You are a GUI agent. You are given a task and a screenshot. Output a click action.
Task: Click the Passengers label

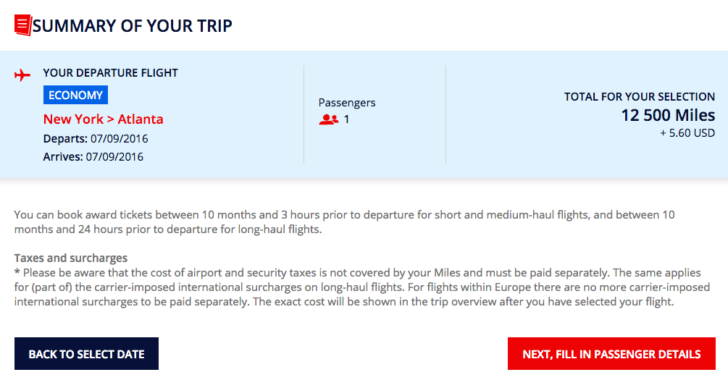click(x=347, y=103)
